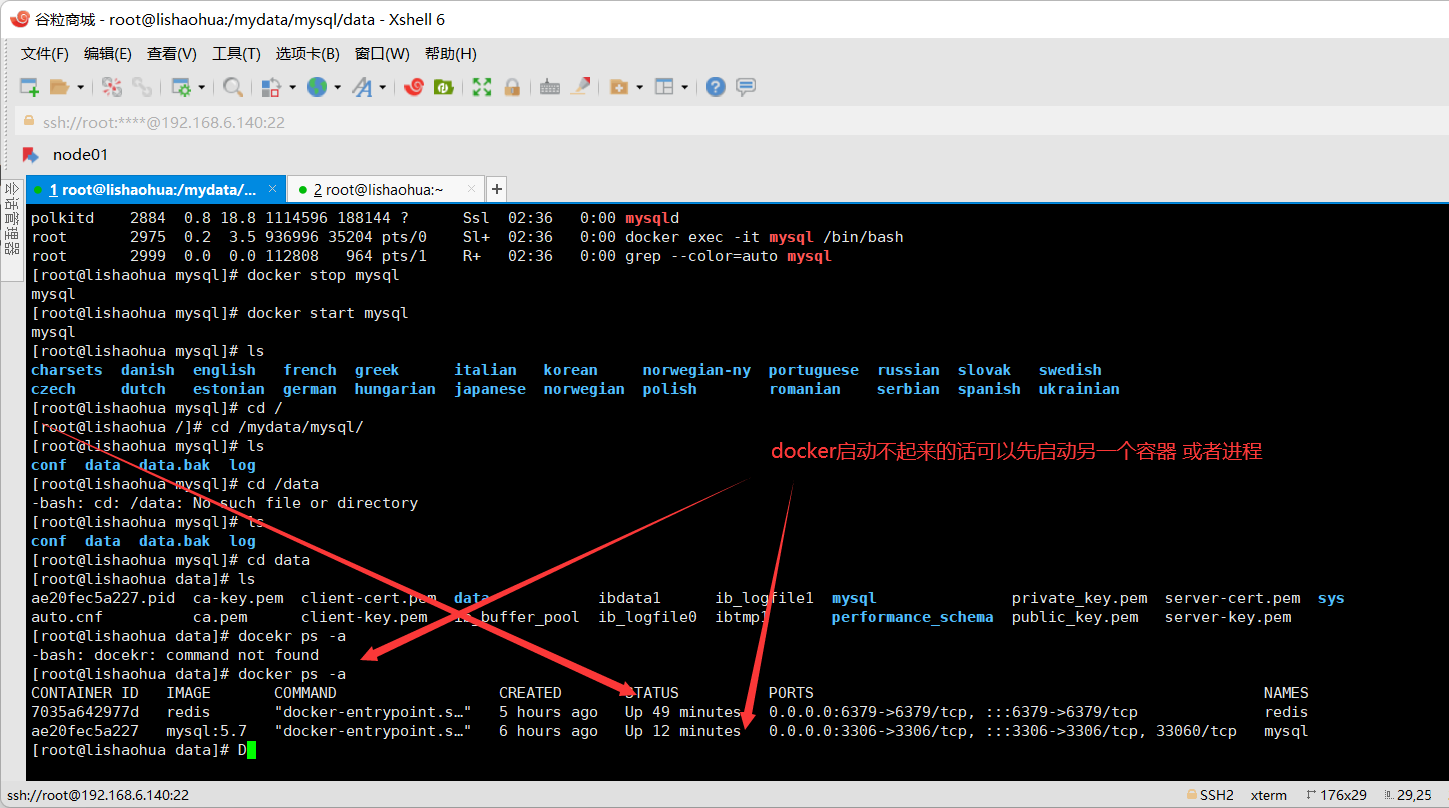
Task: Click 'mysql:5.7' image cell
Action: tap(206, 731)
